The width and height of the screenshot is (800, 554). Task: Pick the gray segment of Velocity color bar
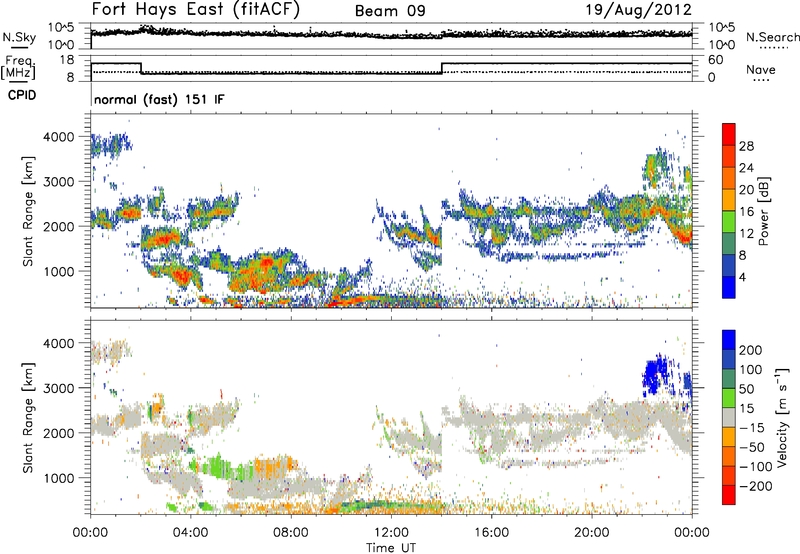[x=729, y=418]
